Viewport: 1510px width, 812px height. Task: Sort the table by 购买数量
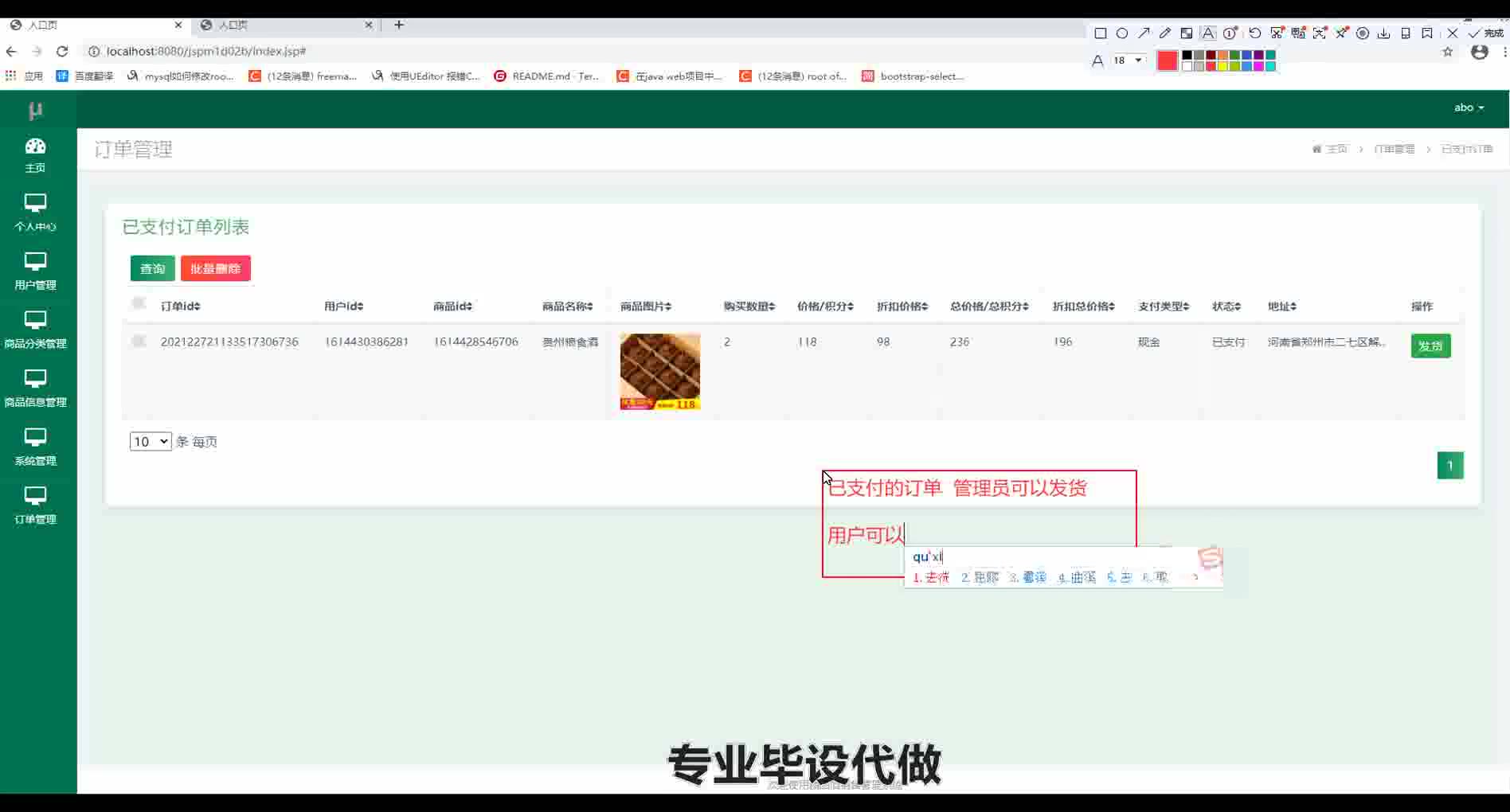coord(749,306)
